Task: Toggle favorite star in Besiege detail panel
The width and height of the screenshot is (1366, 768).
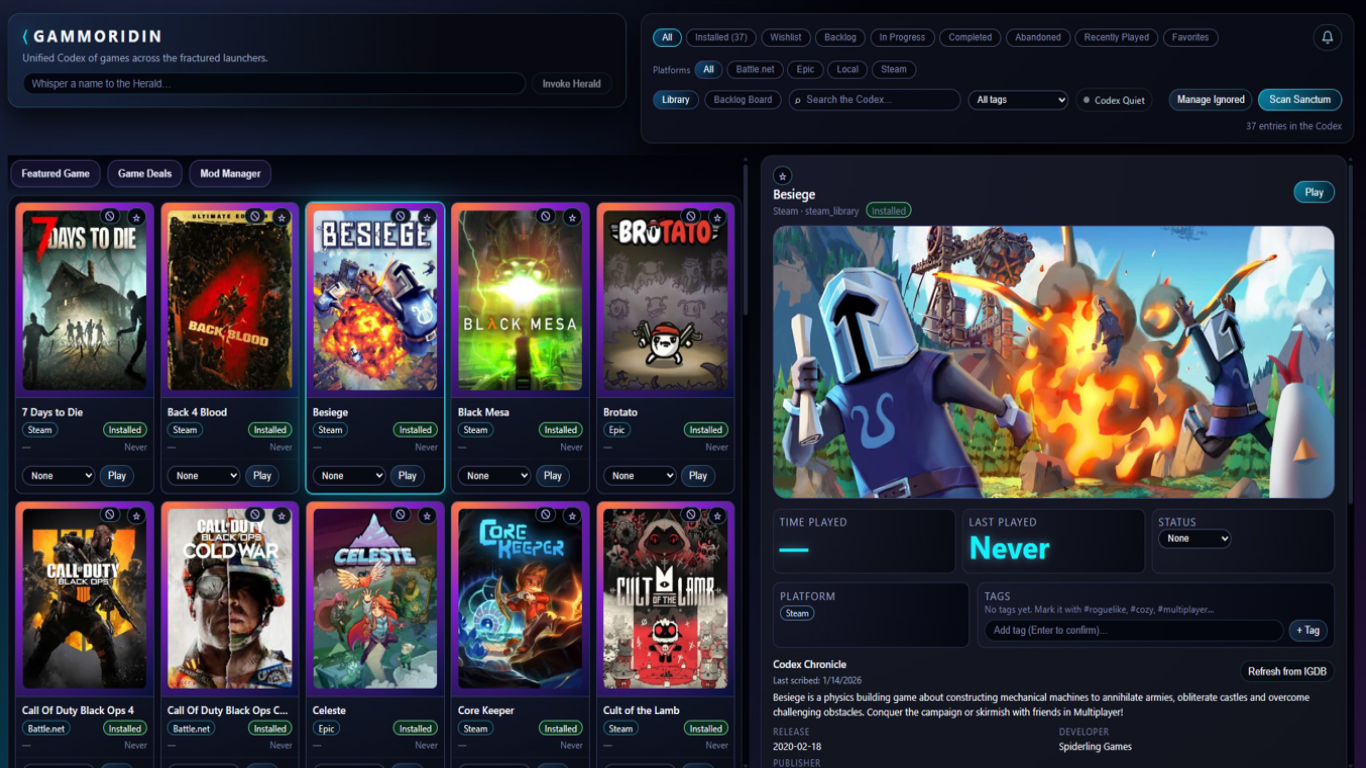Action: coord(783,175)
